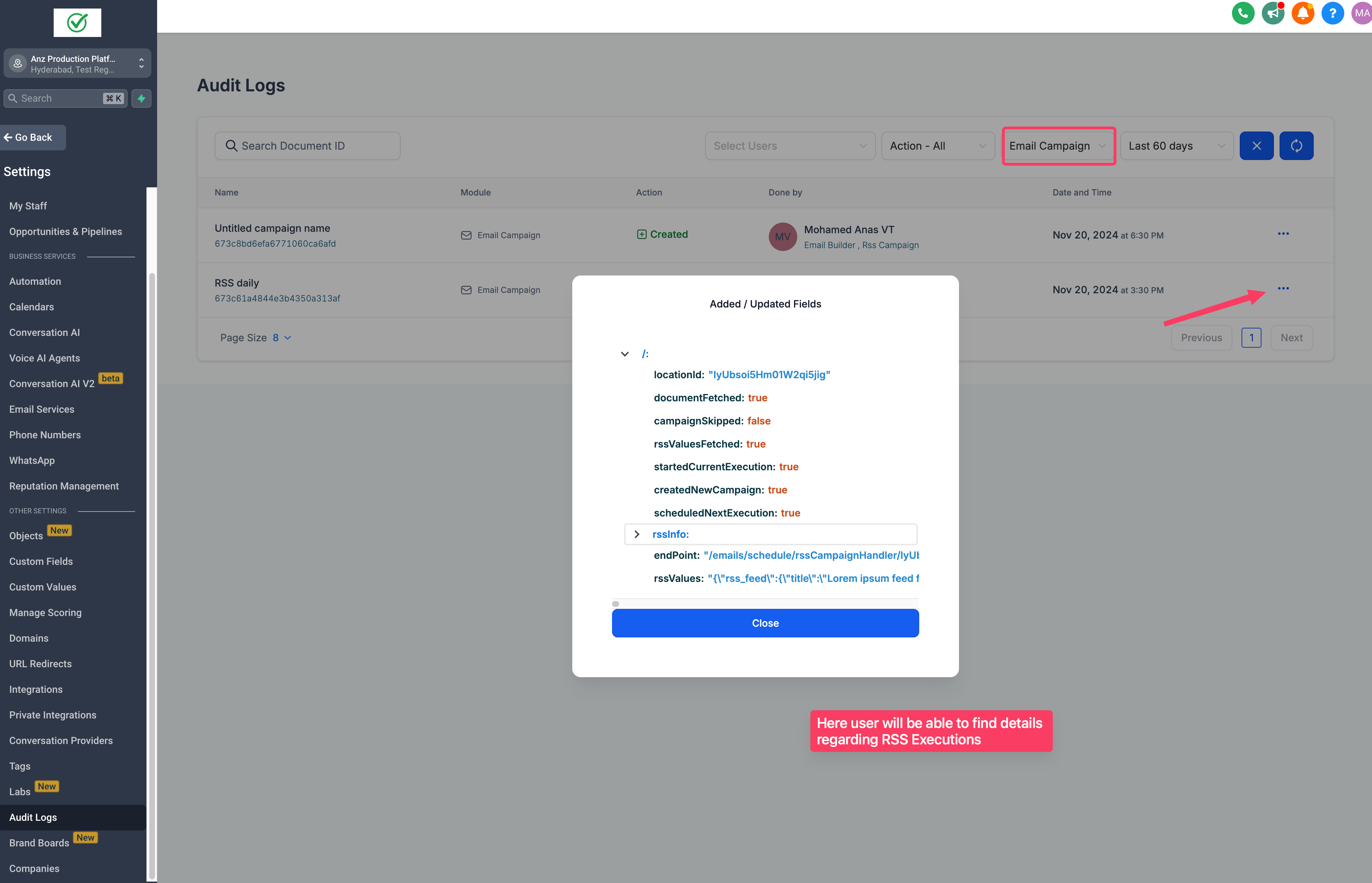Click the Search Document ID field
Screen dimensions: 1372x883
pos(307,146)
